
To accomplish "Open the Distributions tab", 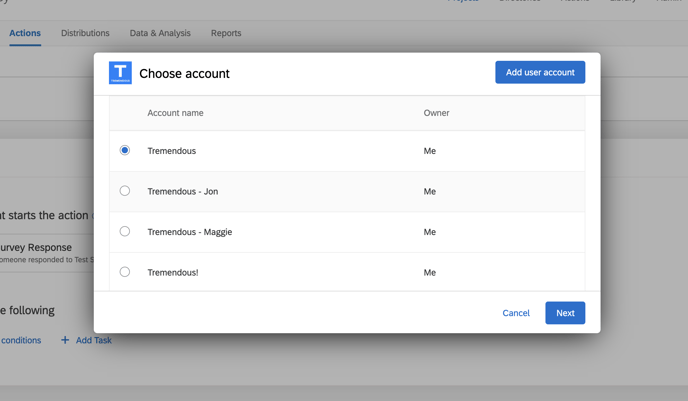I will click(85, 33).
